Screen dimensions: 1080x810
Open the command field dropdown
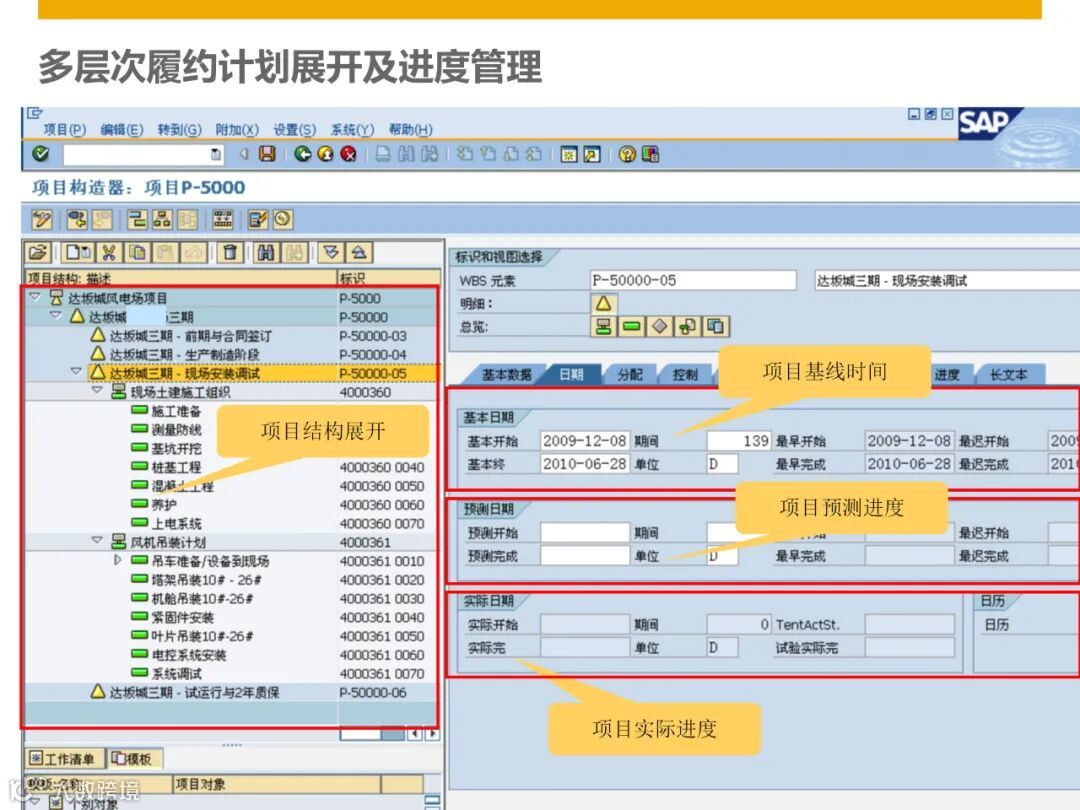216,154
